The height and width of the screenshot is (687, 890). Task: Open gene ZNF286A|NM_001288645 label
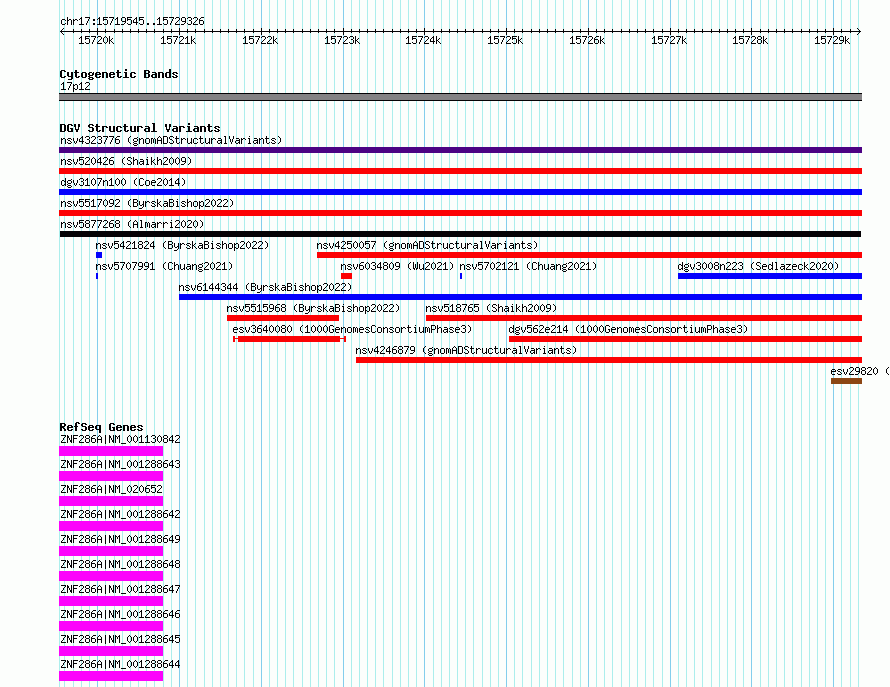120,639
